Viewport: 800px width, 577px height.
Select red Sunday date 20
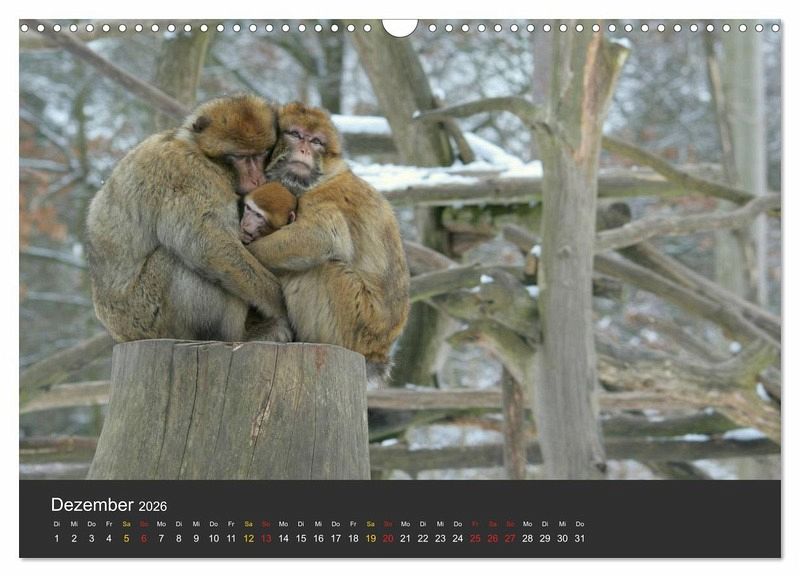tap(388, 538)
